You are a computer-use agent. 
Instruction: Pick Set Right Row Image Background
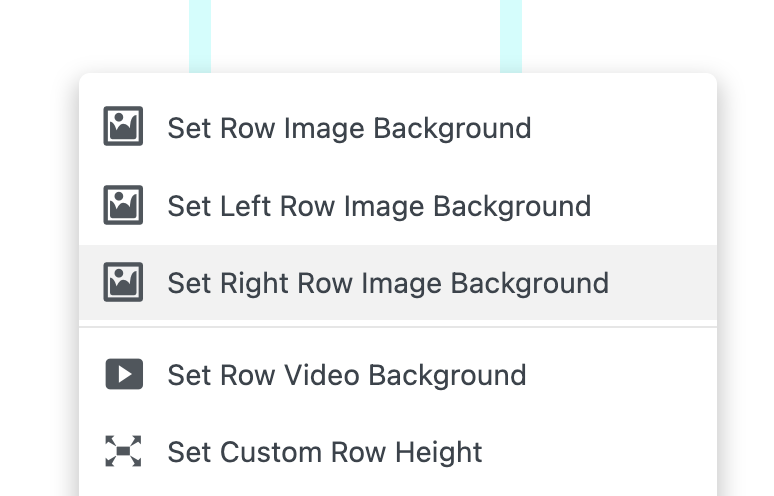point(388,283)
